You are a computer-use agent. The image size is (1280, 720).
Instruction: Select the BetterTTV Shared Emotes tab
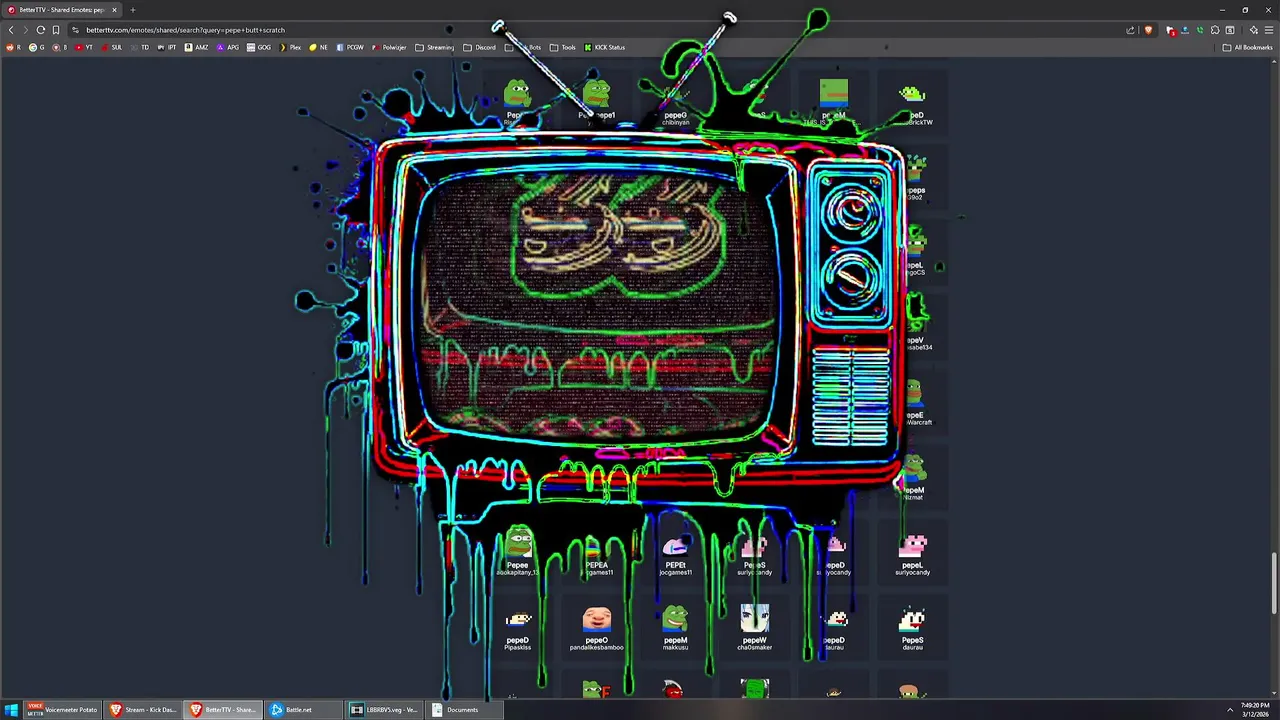click(62, 10)
